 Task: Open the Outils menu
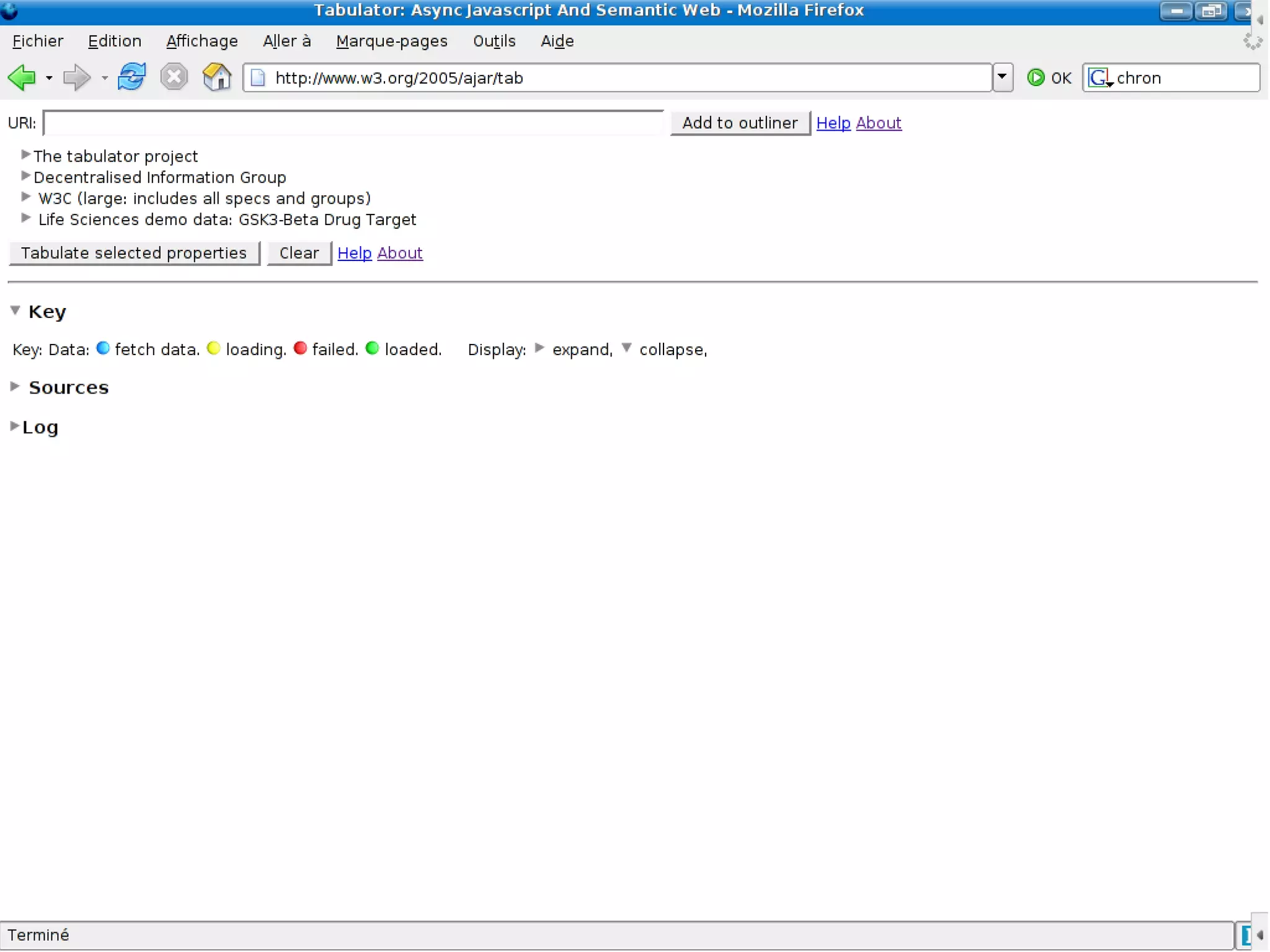coord(494,41)
